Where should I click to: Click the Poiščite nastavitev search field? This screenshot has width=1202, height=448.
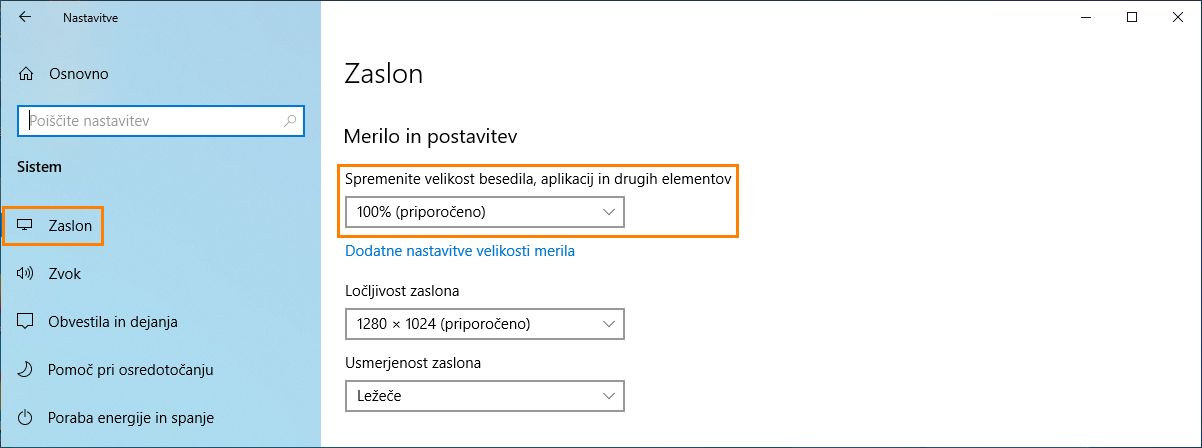[x=150, y=120]
